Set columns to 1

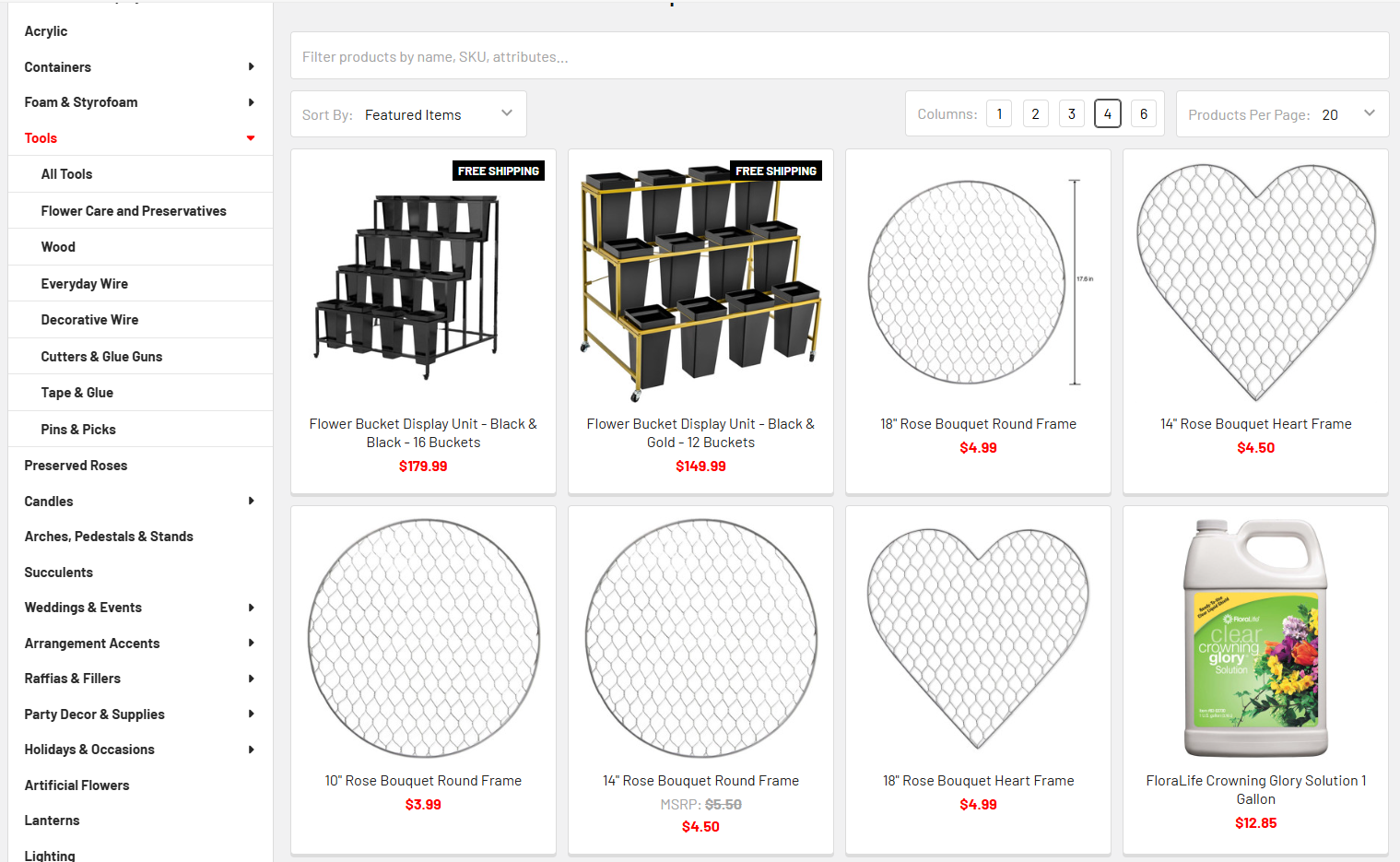pos(999,113)
